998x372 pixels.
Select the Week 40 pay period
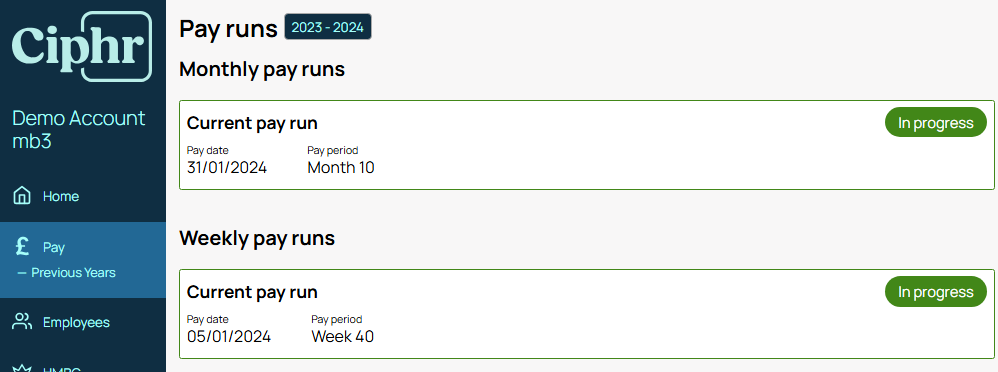pos(342,336)
